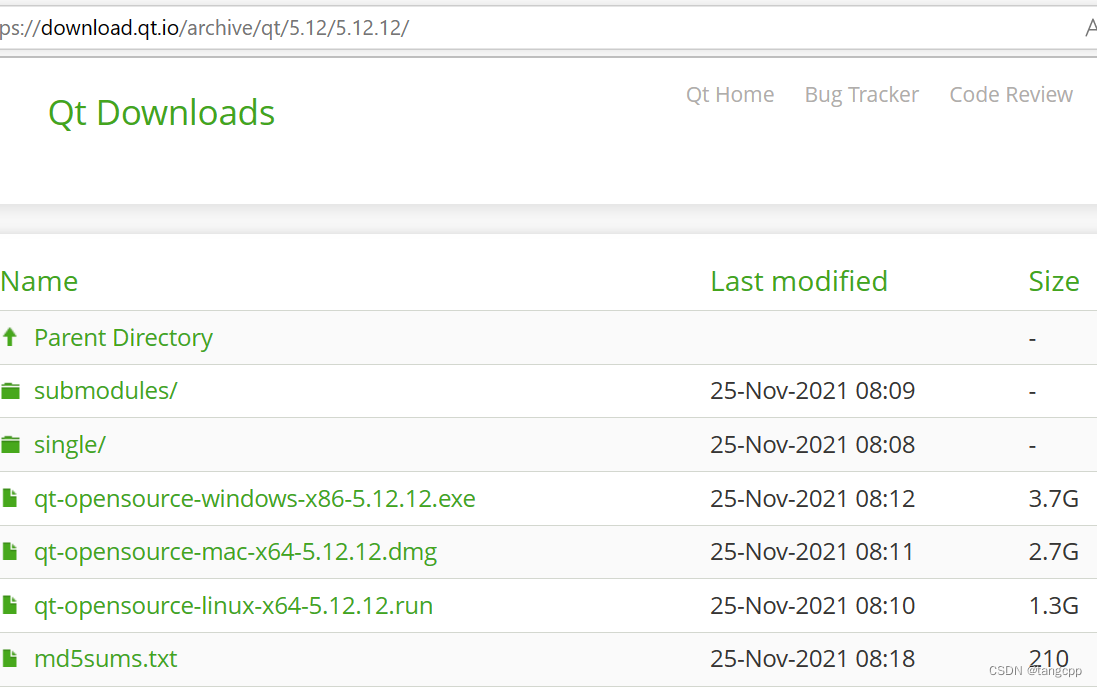Download qt-opensource-mac-x64-5.12.12.dmg

235,551
